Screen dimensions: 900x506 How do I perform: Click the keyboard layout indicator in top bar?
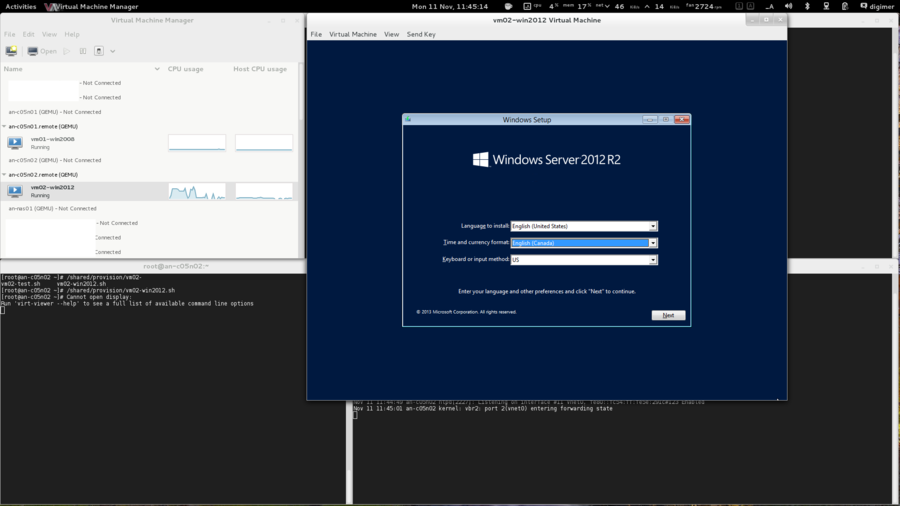click(770, 6)
